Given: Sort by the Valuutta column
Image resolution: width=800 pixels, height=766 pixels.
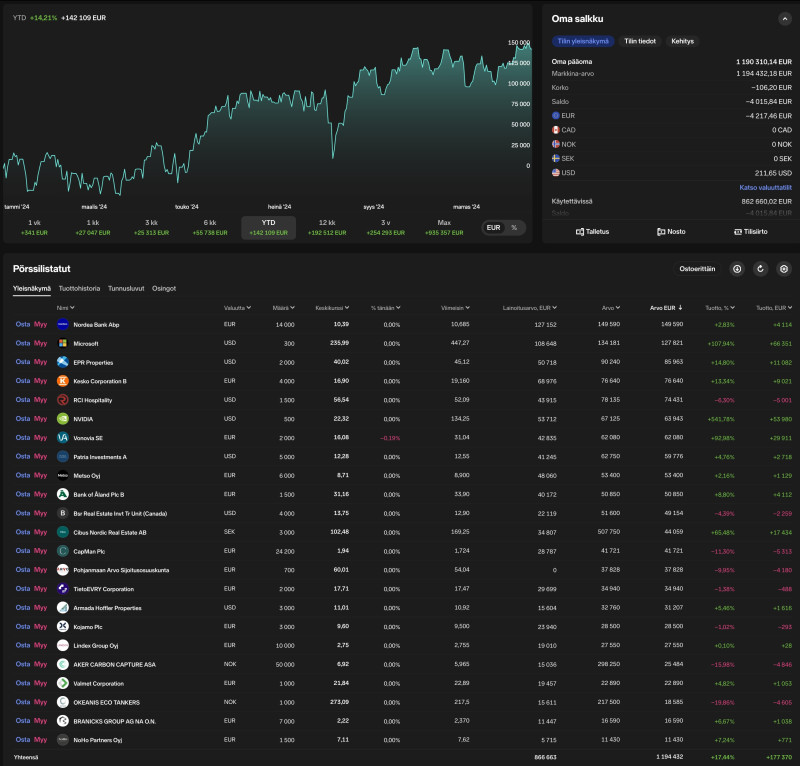Looking at the screenshot, I should coord(237,308).
